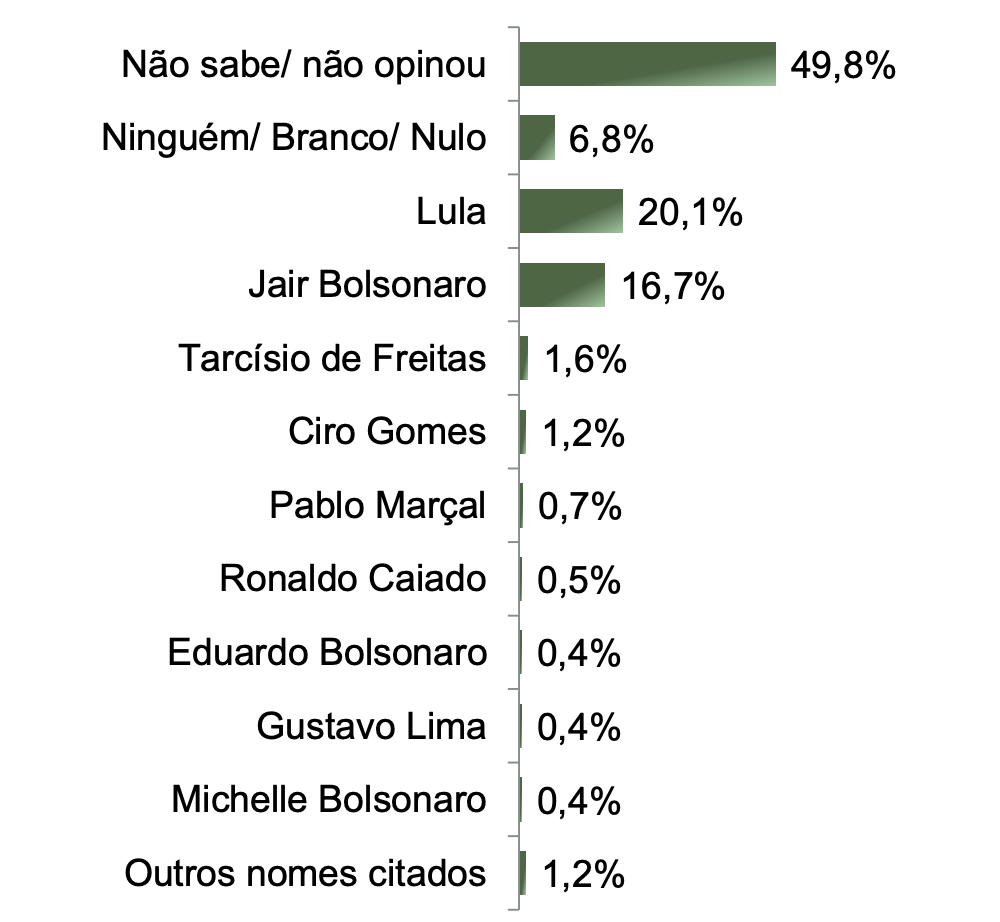Select the Pablo Marçal 0,7% value
This screenshot has height=922, width=1000.
pyautogui.click(x=580, y=506)
